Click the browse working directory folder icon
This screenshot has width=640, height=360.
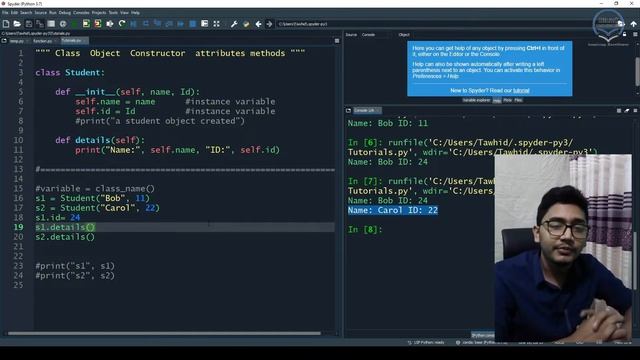pyautogui.click(x=621, y=24)
